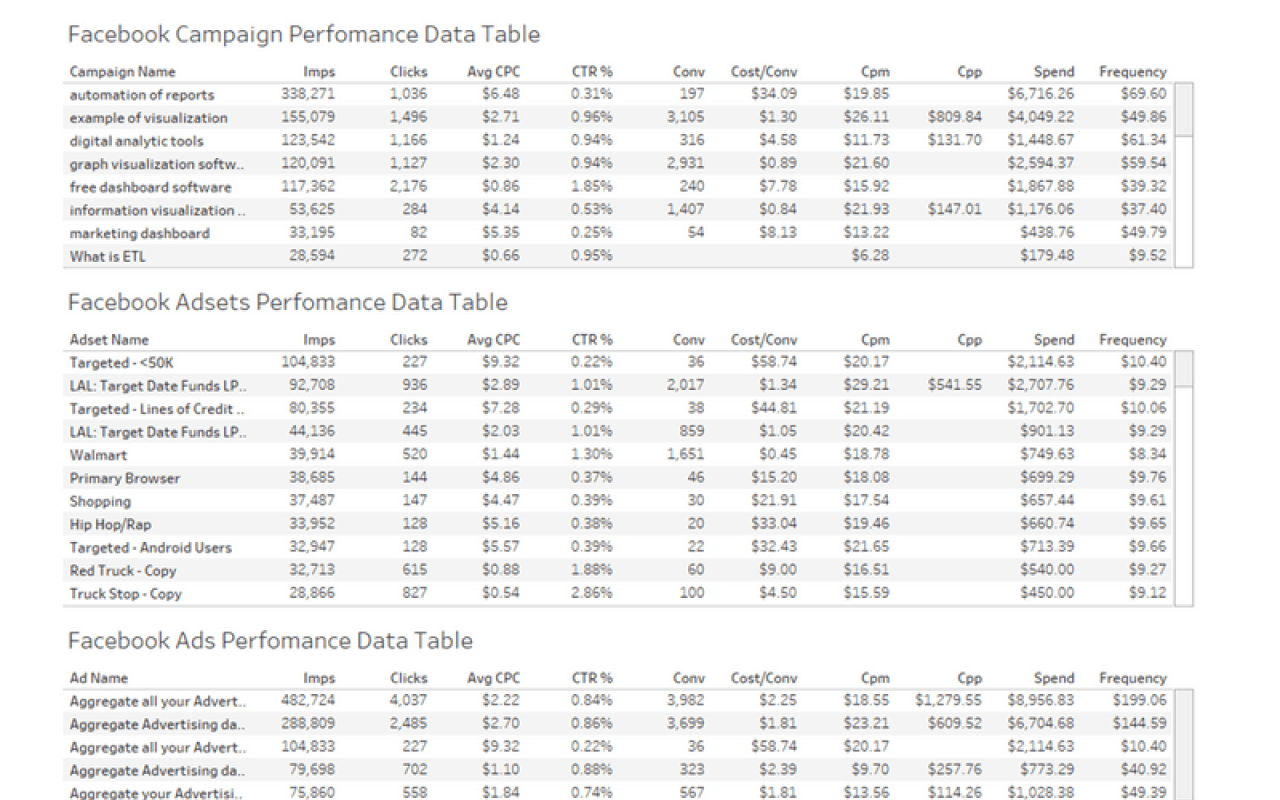Click the Frequency header in Ads table

1132,677
